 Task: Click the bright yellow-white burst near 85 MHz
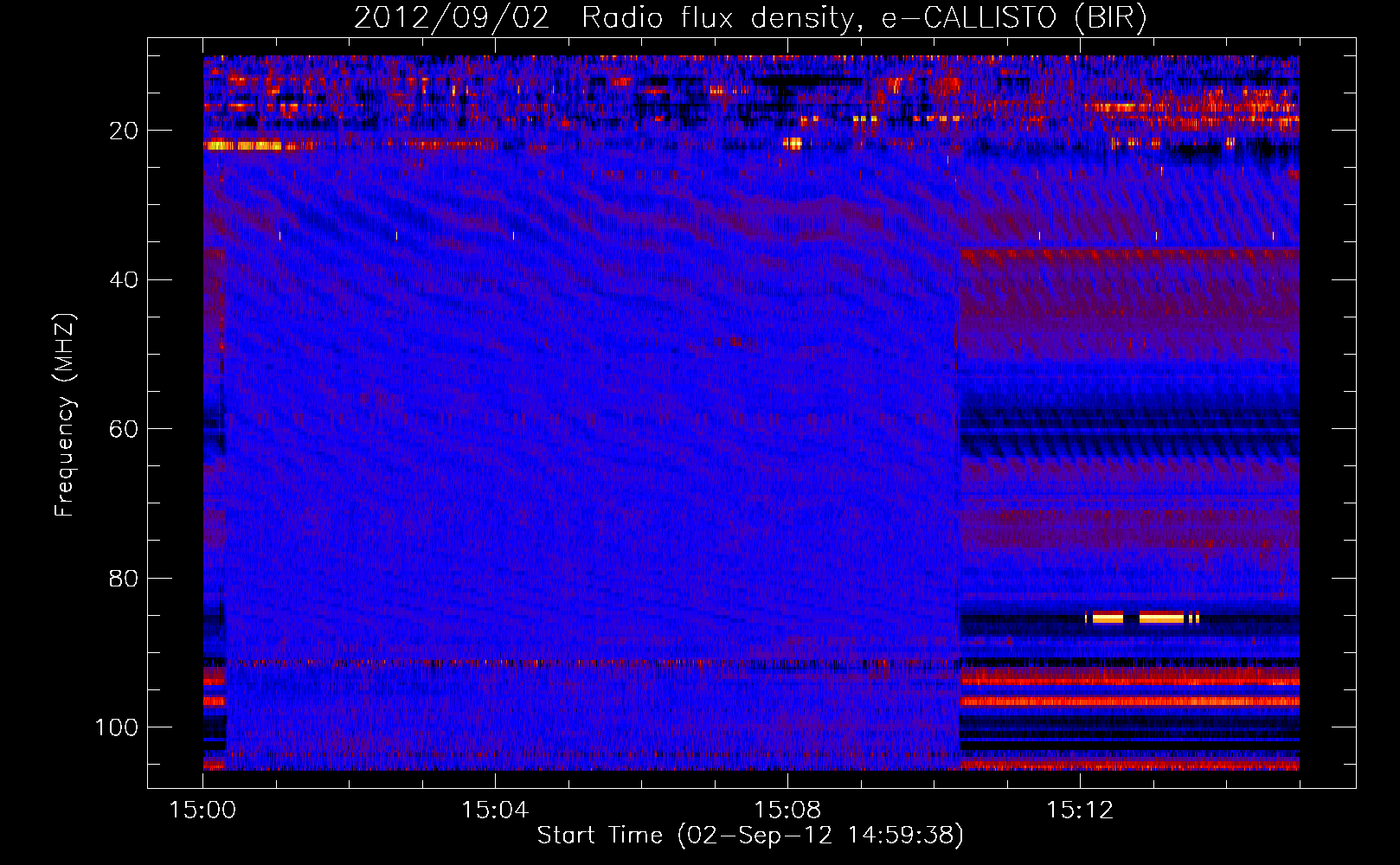tap(1142, 617)
